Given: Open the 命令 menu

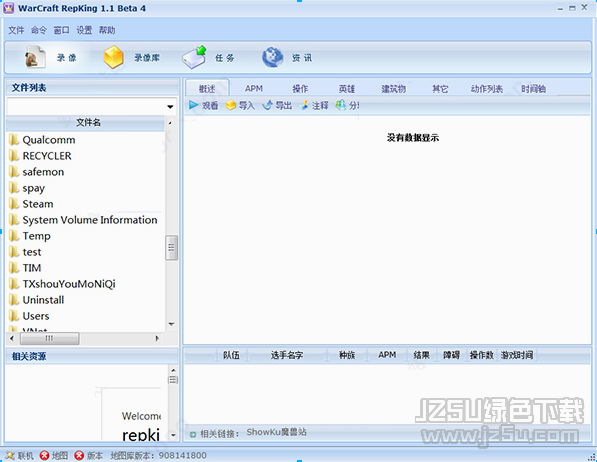Looking at the screenshot, I should click(x=39, y=30).
